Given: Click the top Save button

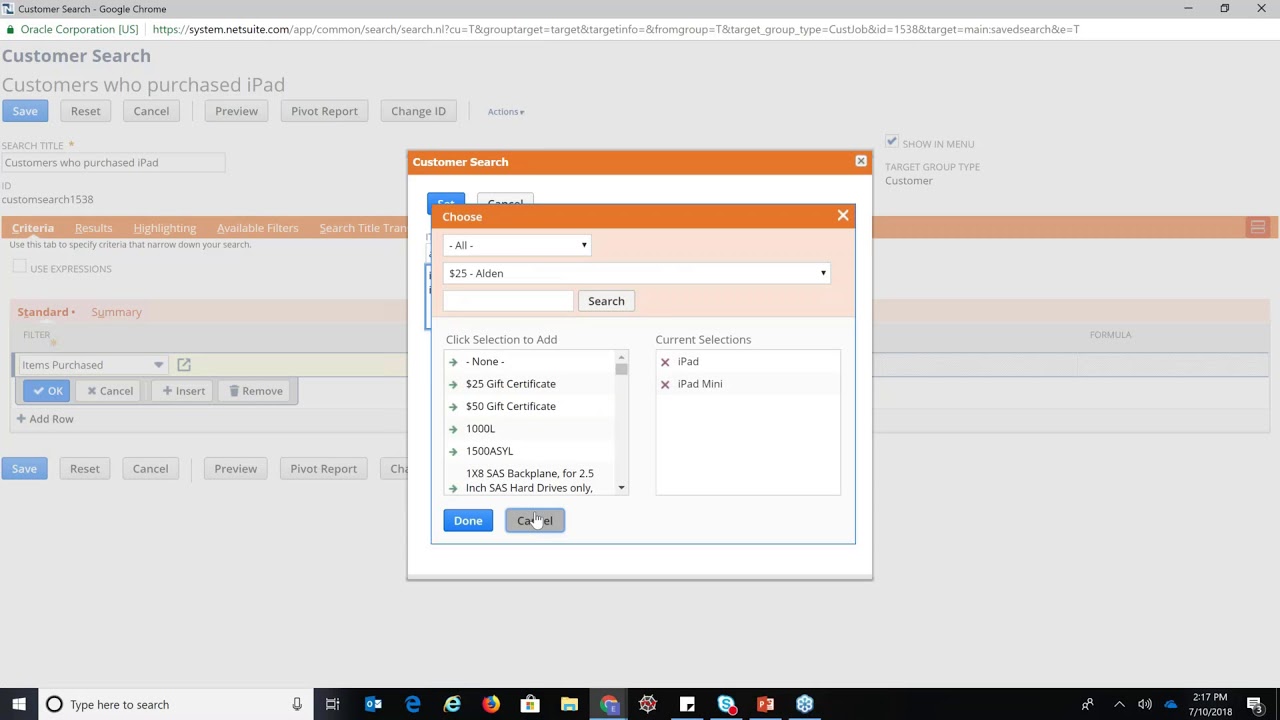Looking at the screenshot, I should pyautogui.click(x=25, y=111).
